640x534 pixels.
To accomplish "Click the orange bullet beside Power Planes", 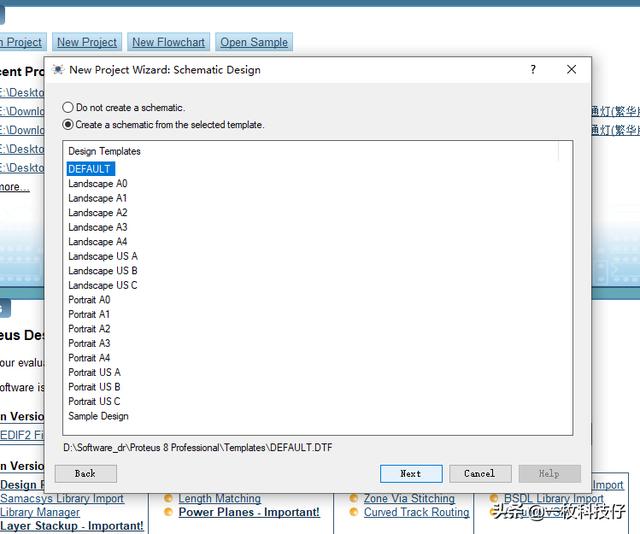I will tap(168, 512).
